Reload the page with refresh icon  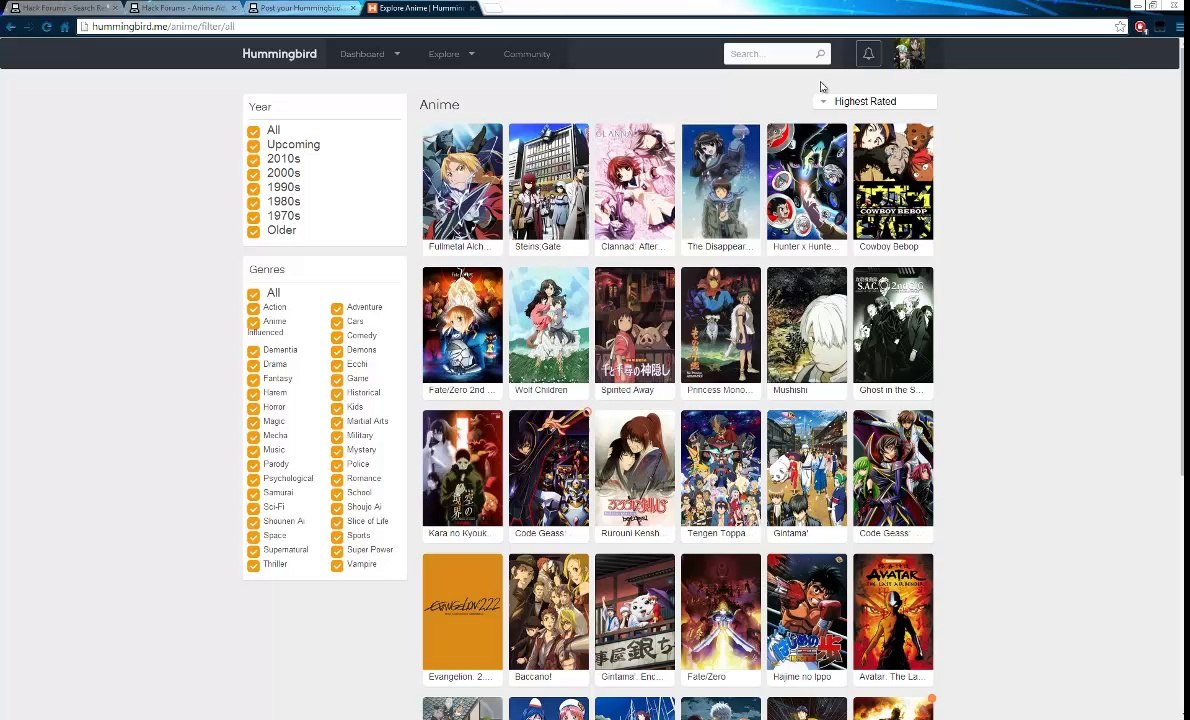pos(46,27)
